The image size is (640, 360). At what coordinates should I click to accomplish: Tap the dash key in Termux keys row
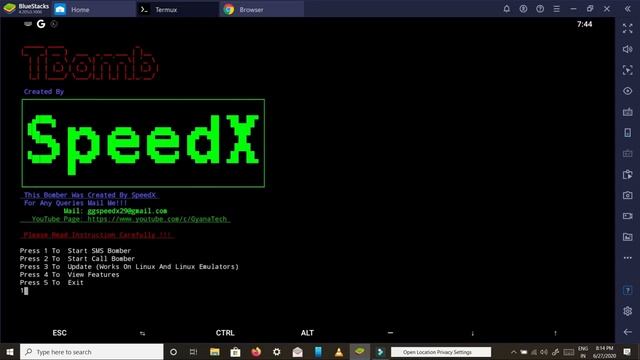[390, 333]
